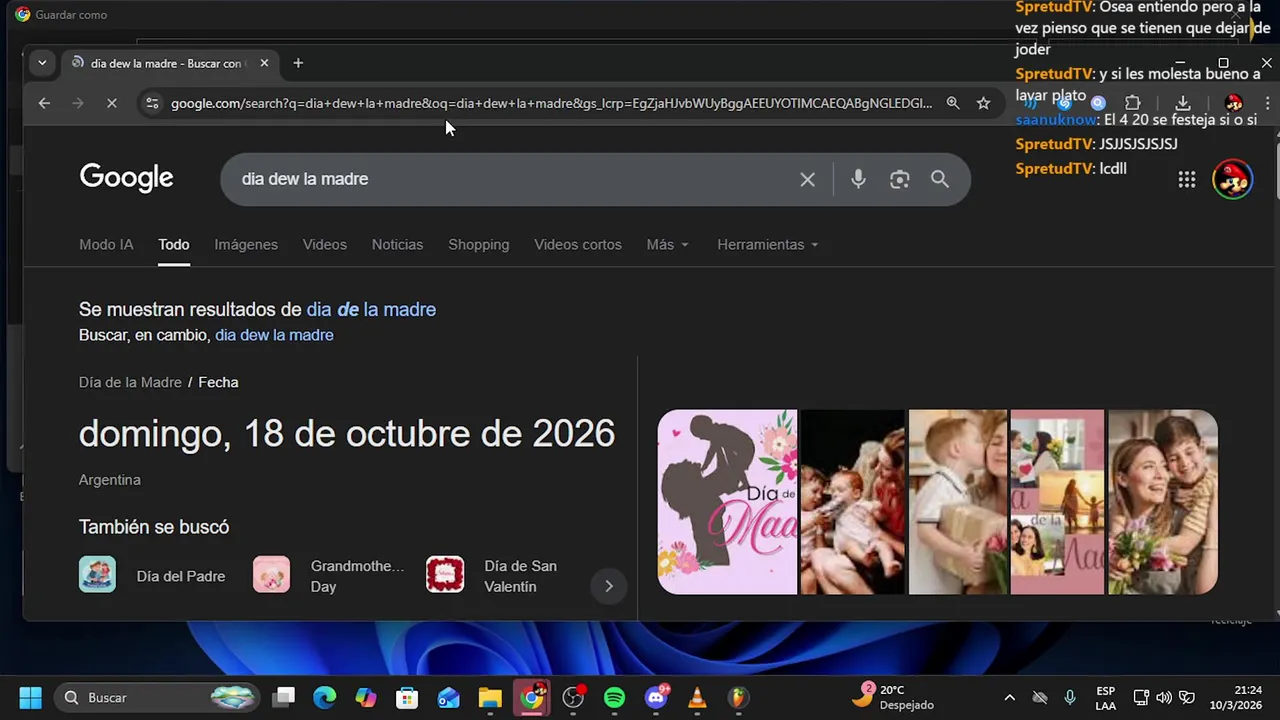Bookmark this page with the star
This screenshot has width=1280, height=720.
983,103
